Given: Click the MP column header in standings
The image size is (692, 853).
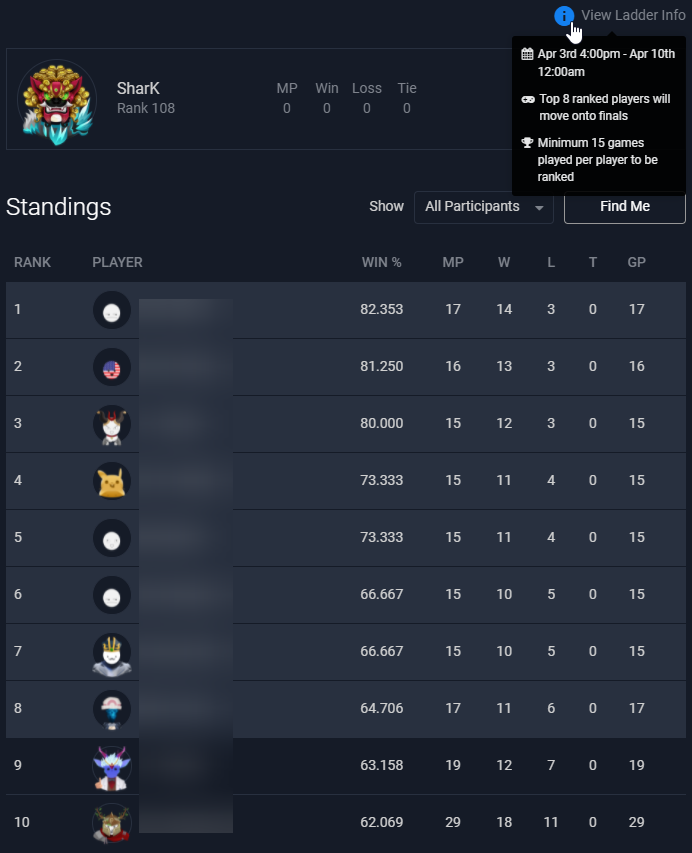Looking at the screenshot, I should click(453, 262).
